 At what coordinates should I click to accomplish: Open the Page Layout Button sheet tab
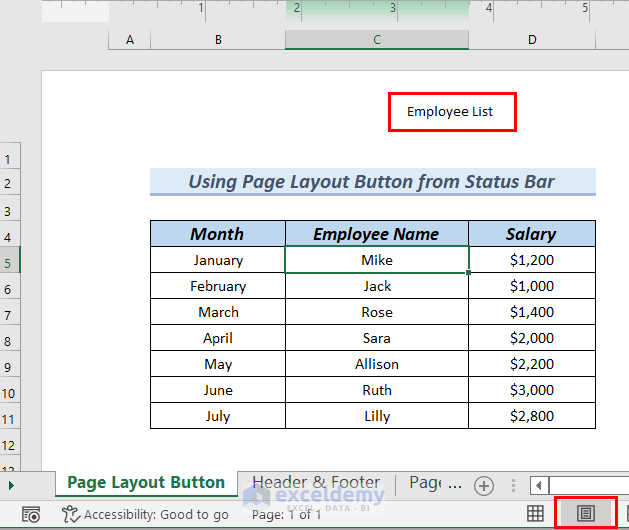click(x=146, y=483)
